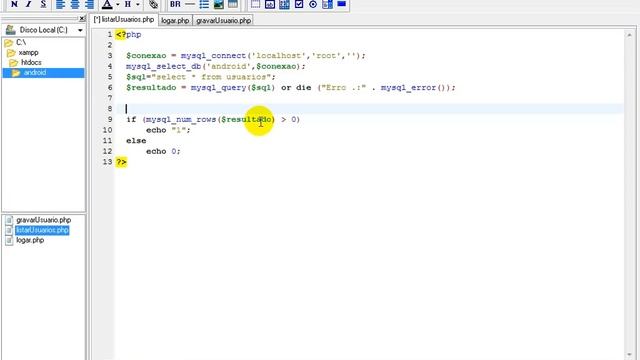
Task: Insert a line break with BR icon
Action: (x=175, y=4)
